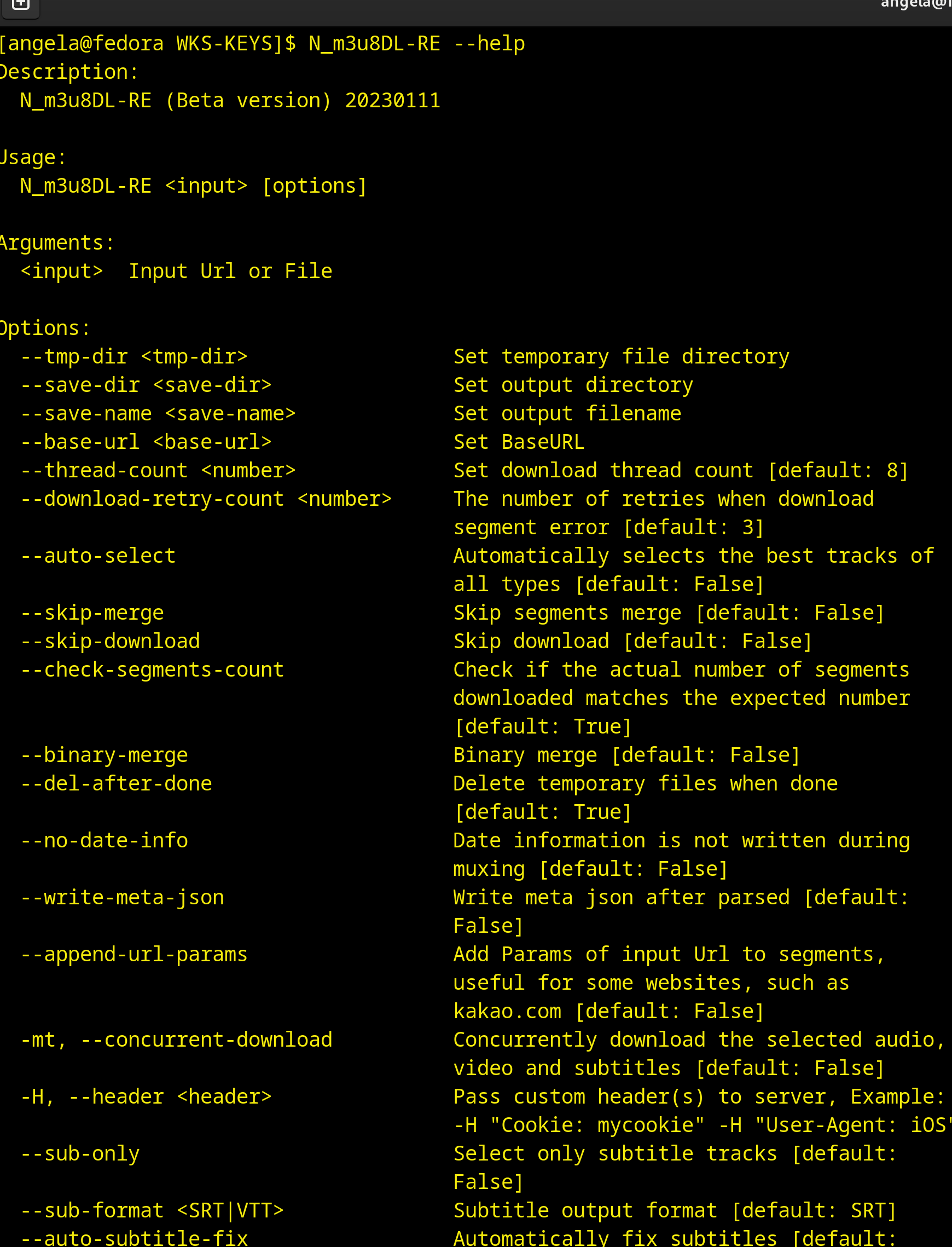This screenshot has width=952, height=1247.
Task: Click the --download-retry-count option text
Action: 206,499
